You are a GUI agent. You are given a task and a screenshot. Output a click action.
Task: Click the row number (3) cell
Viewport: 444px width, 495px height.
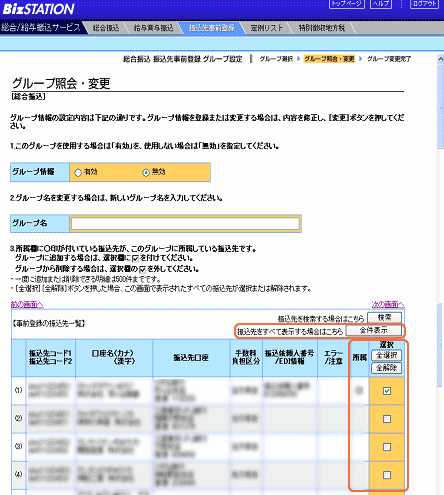(19, 446)
